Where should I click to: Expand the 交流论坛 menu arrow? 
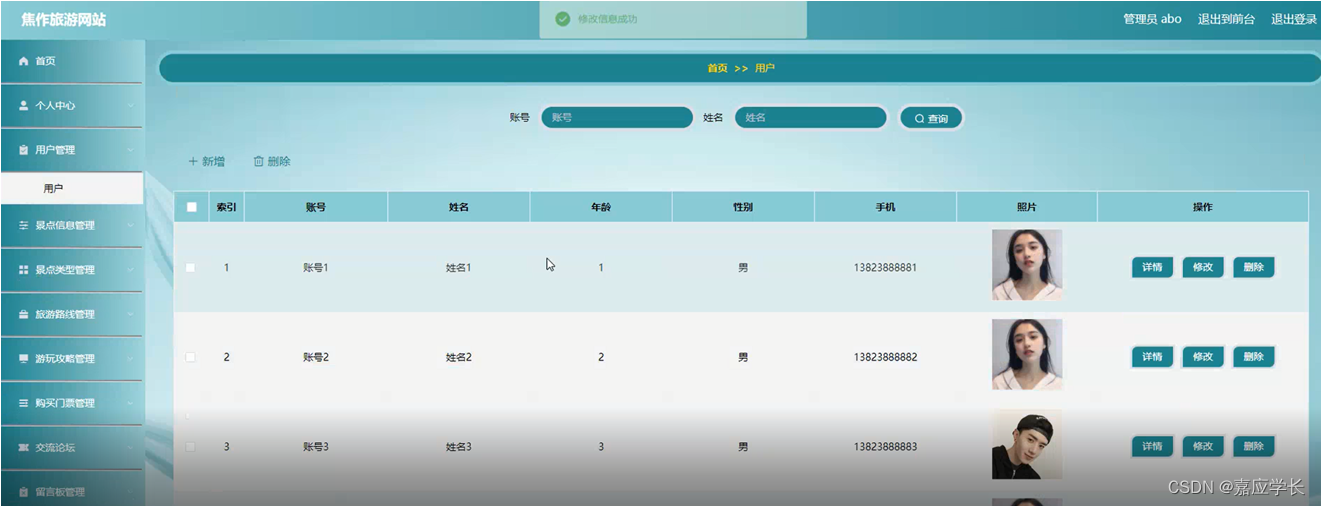(130, 448)
